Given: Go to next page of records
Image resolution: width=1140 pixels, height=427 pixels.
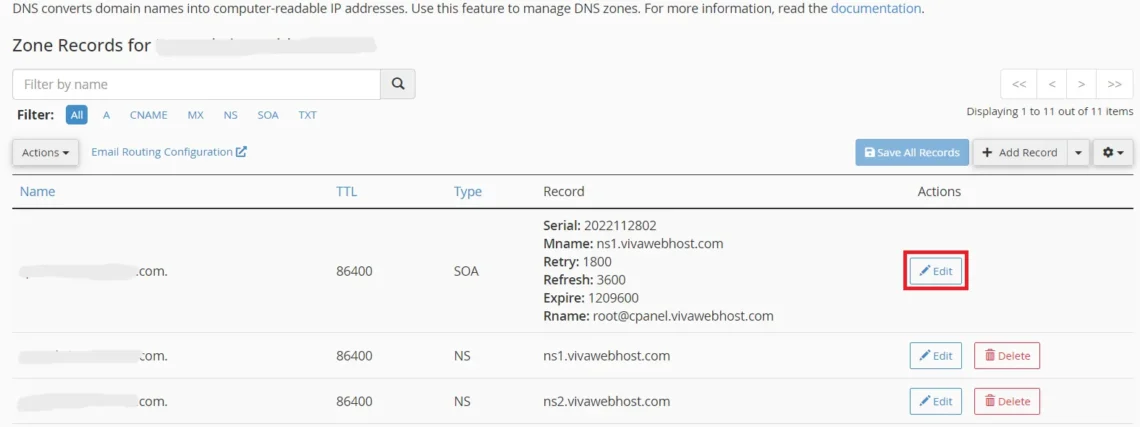Looking at the screenshot, I should point(1082,84).
